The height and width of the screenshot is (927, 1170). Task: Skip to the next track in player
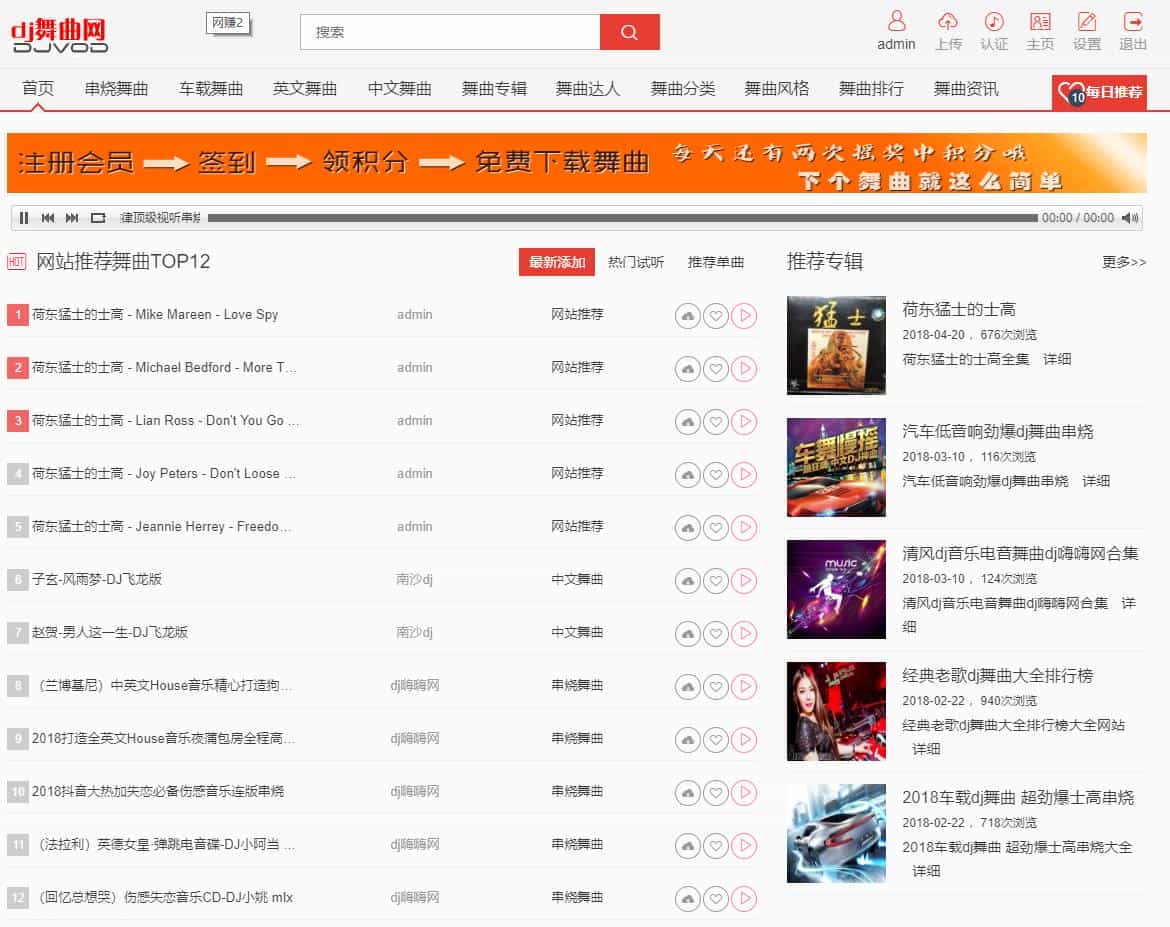(x=72, y=218)
